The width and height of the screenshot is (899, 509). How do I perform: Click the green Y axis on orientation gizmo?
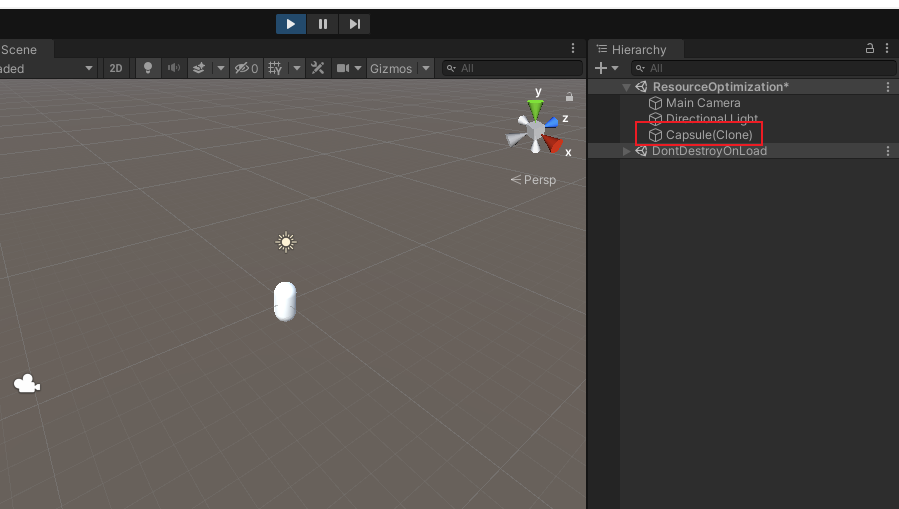click(536, 106)
